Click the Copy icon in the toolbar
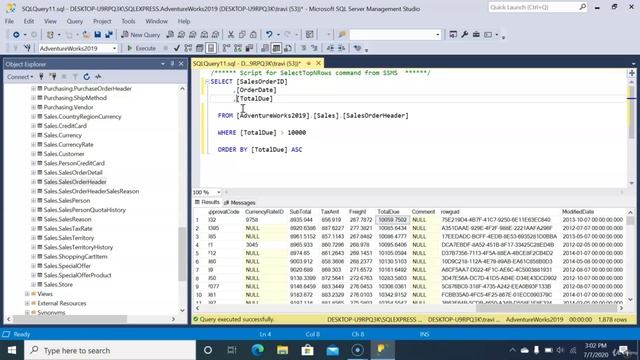 tap(242, 35)
